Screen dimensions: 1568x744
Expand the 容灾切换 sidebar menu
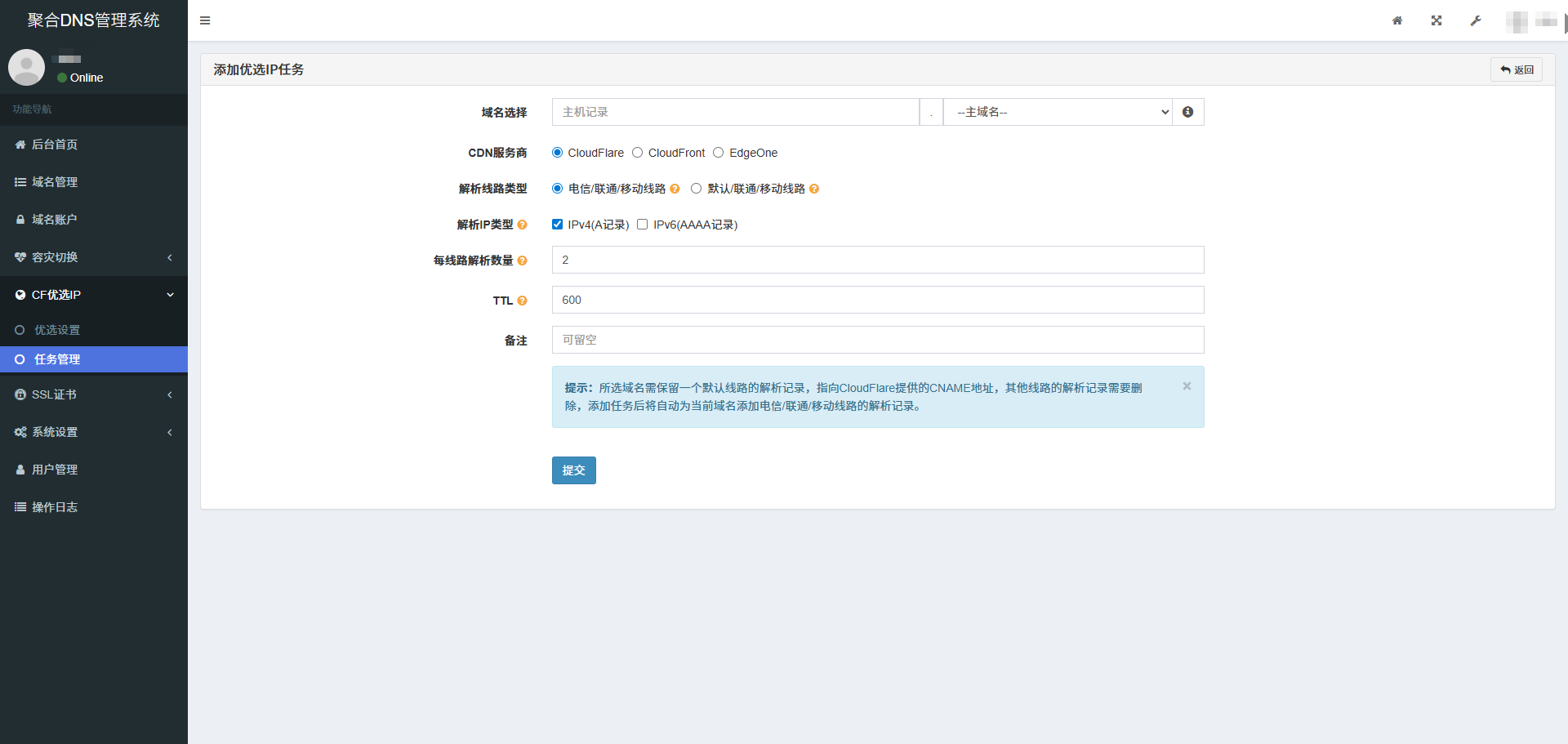coord(94,257)
